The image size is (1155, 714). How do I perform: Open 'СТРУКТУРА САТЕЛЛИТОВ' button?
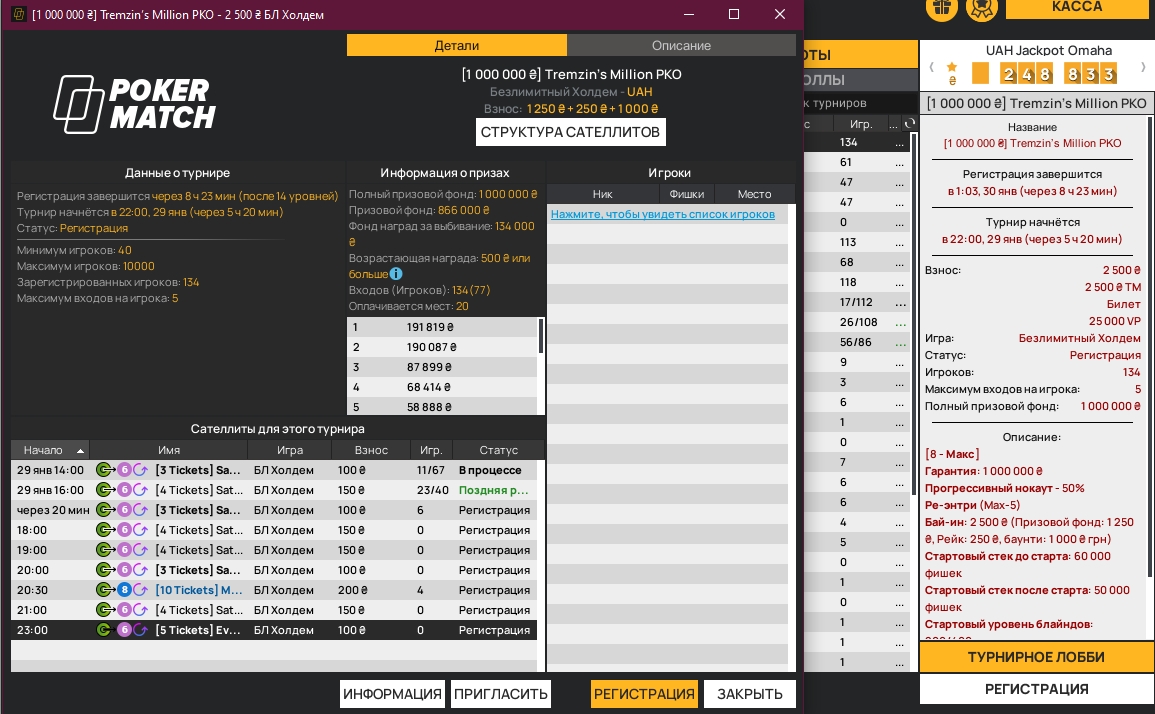570,132
